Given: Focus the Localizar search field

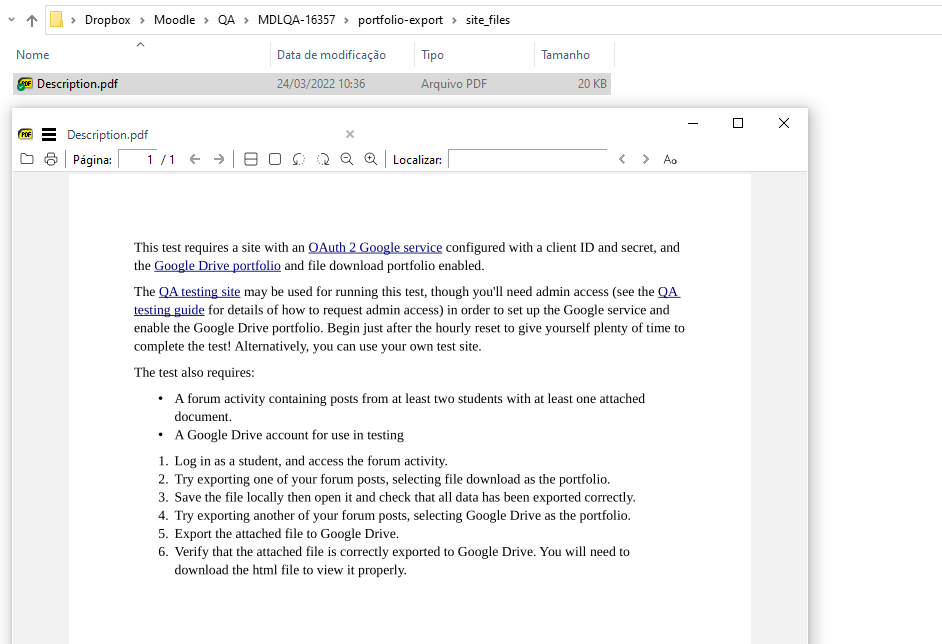Looking at the screenshot, I should coord(528,159).
